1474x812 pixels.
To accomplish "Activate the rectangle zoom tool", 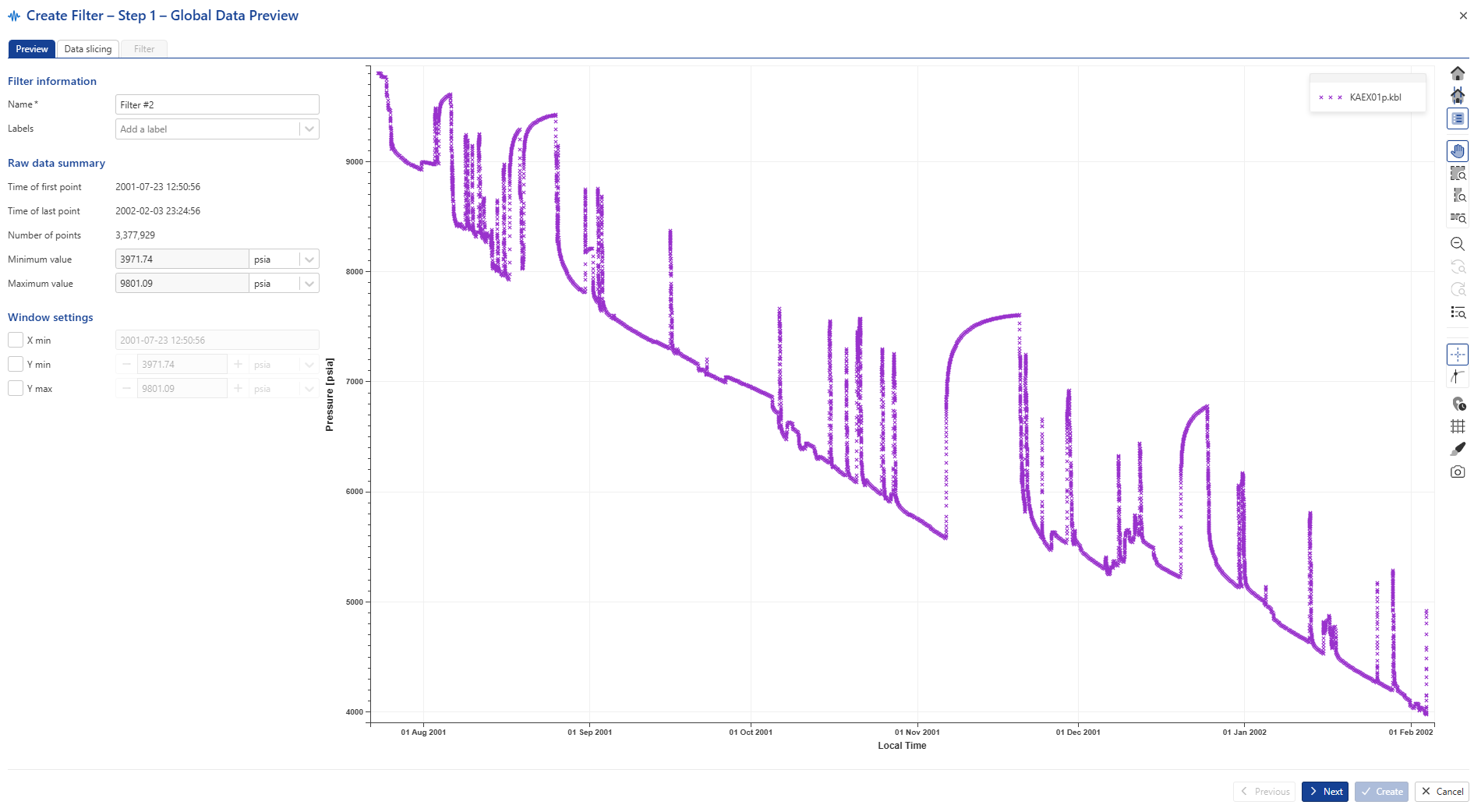I will (x=1457, y=174).
